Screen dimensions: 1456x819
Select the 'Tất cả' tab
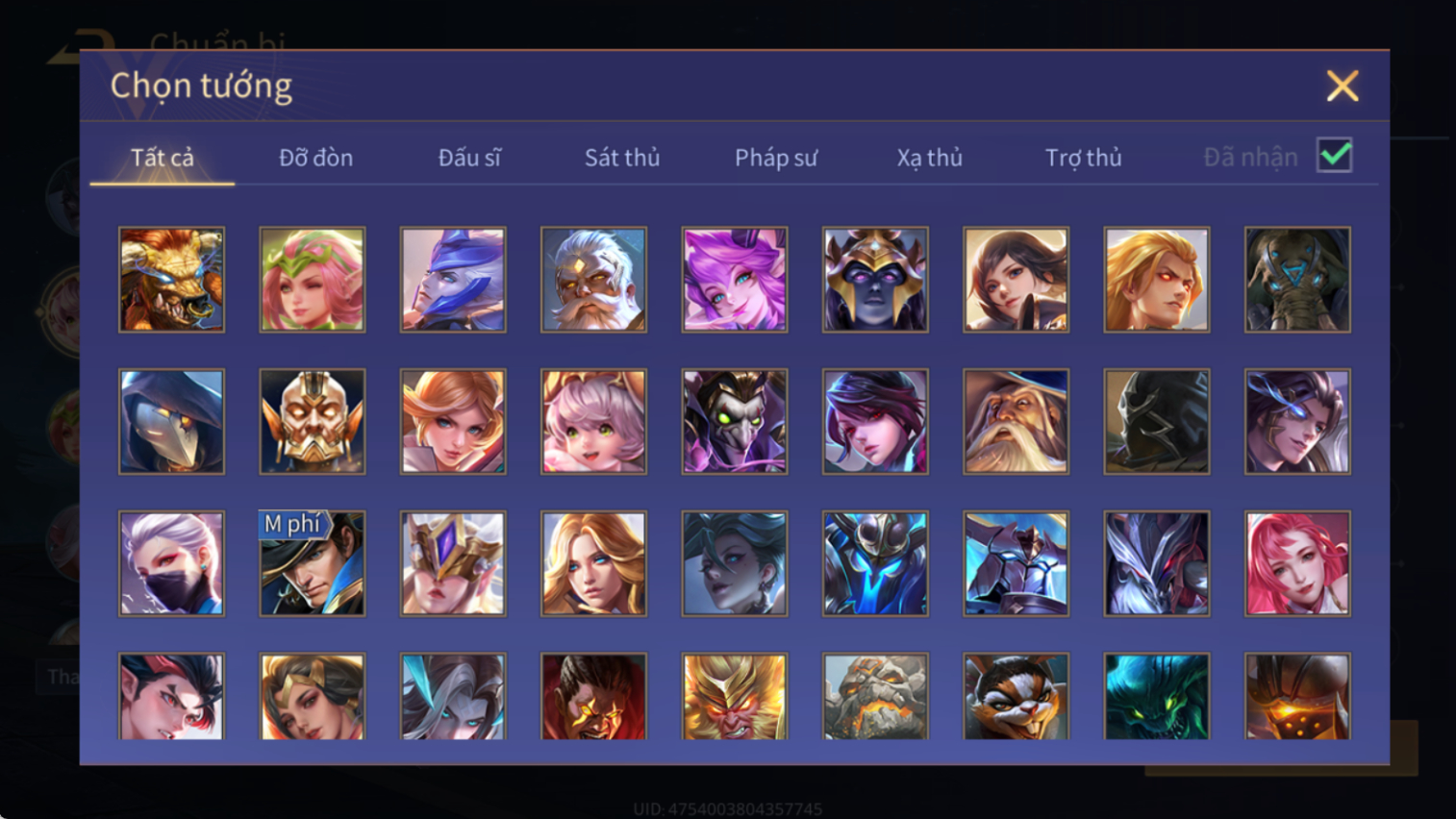coord(163,158)
